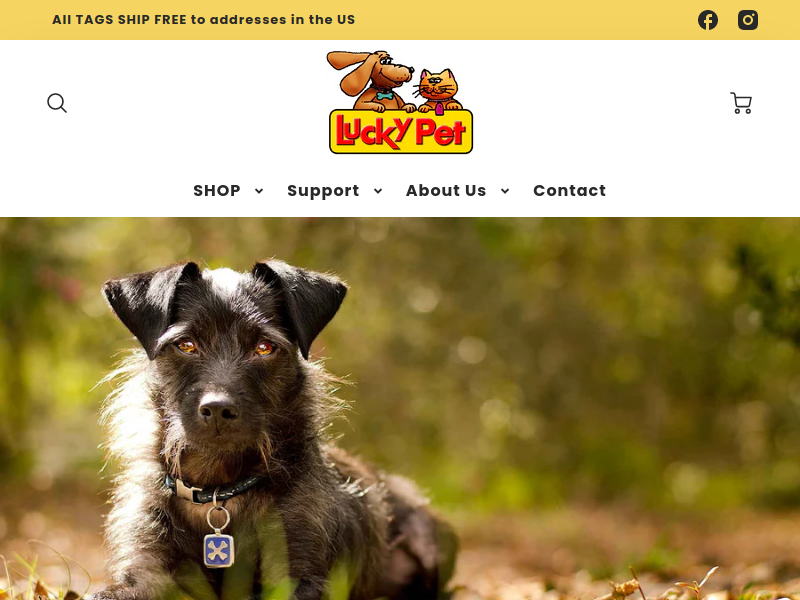Select the About Us menu item
The height and width of the screenshot is (600, 800).
coord(446,190)
